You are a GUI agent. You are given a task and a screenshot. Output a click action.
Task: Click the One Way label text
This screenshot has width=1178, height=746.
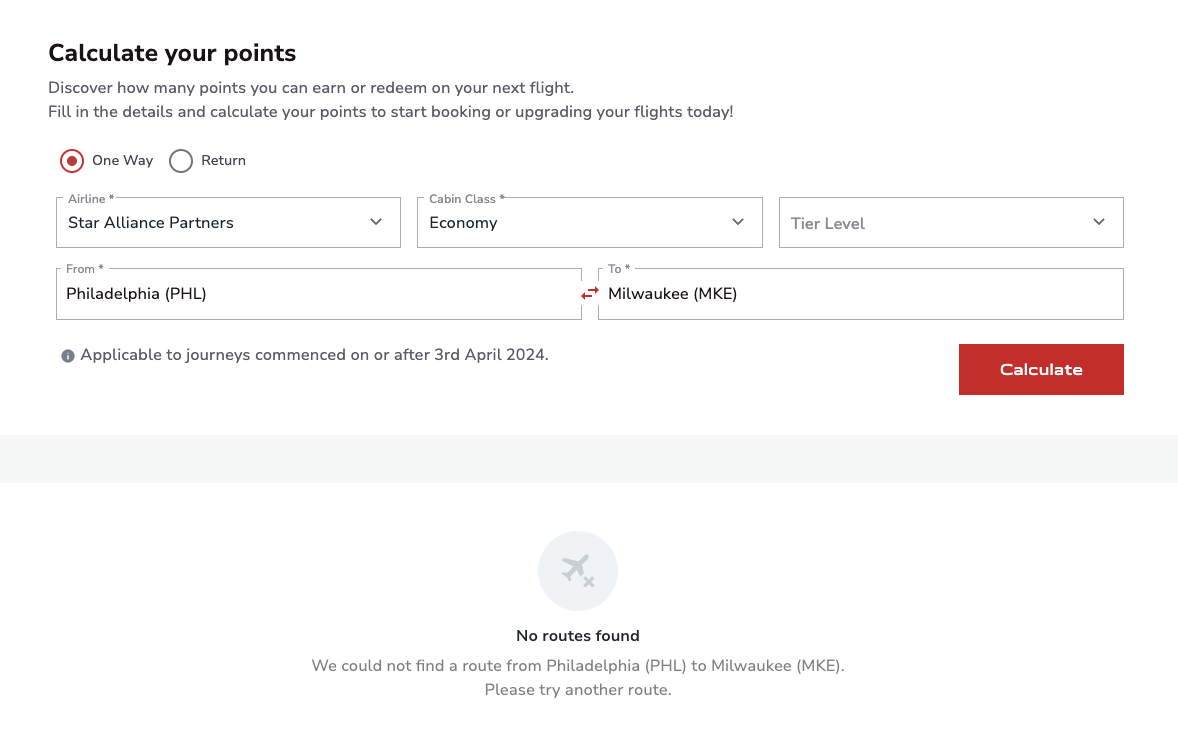[122, 161]
